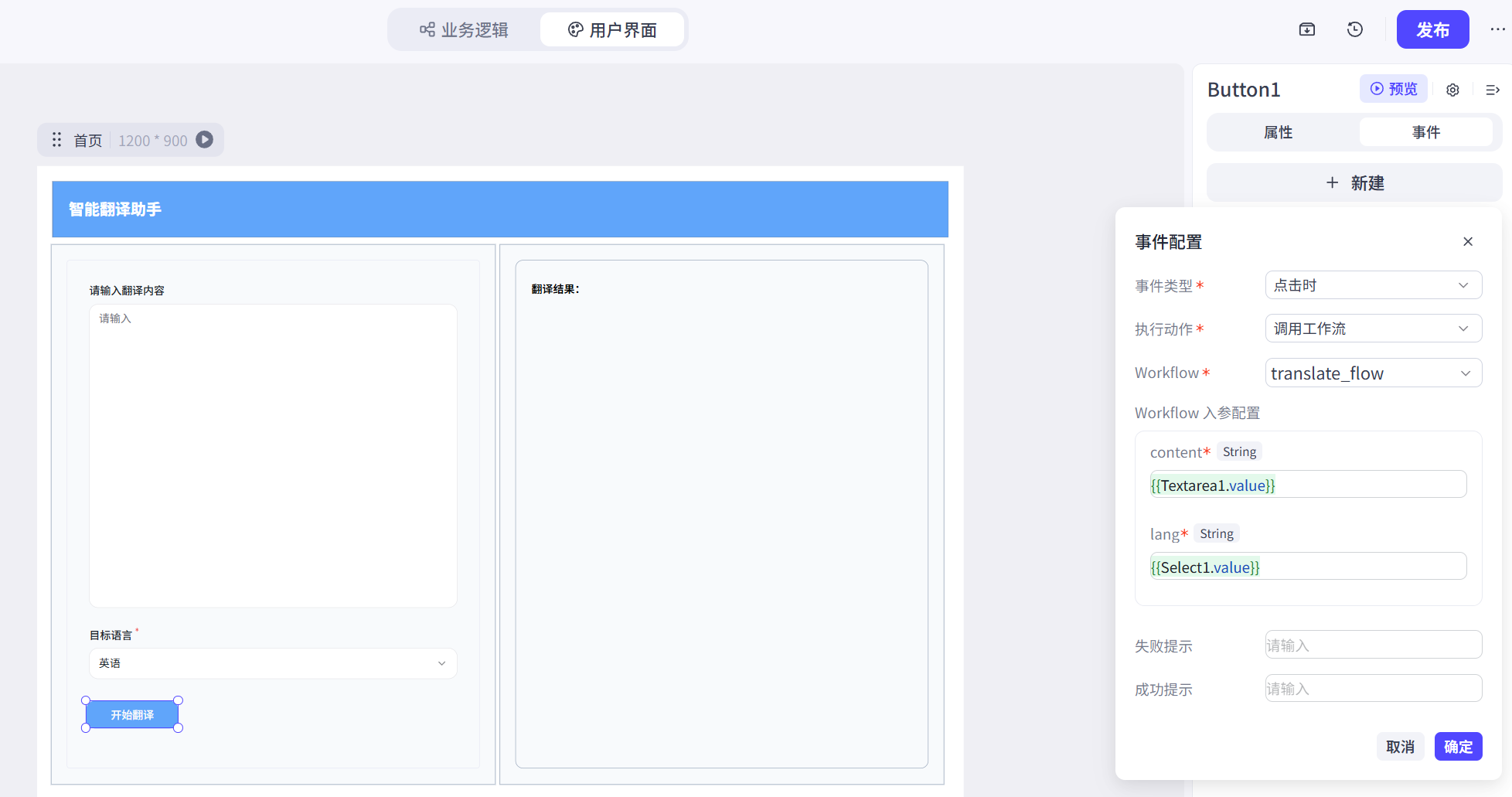Open Button1 settings gear icon
This screenshot has height=797, width=1512.
tap(1452, 90)
